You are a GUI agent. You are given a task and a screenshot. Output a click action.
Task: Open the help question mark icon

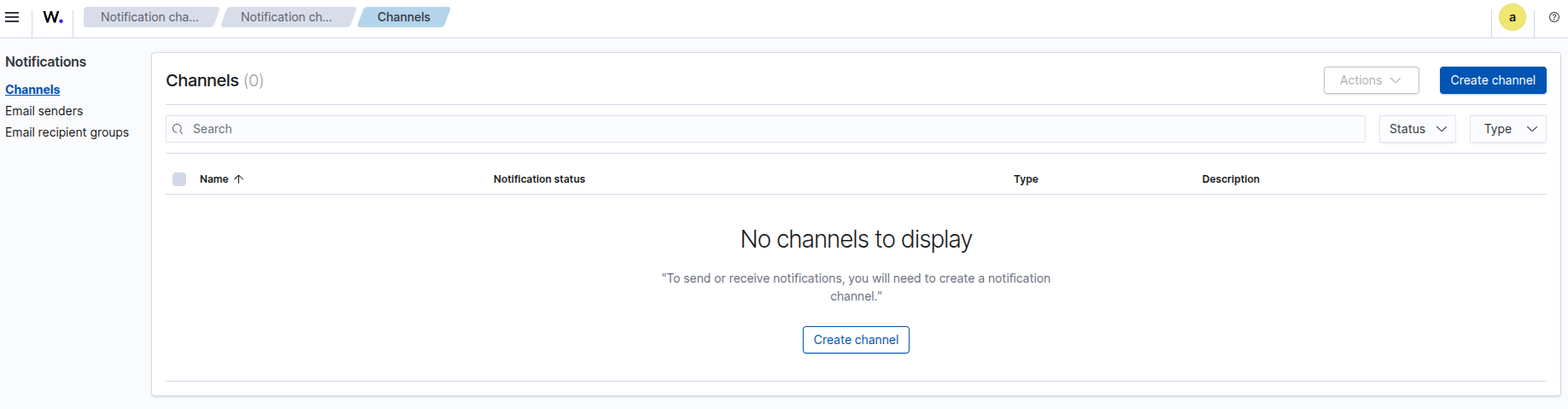(x=1554, y=17)
